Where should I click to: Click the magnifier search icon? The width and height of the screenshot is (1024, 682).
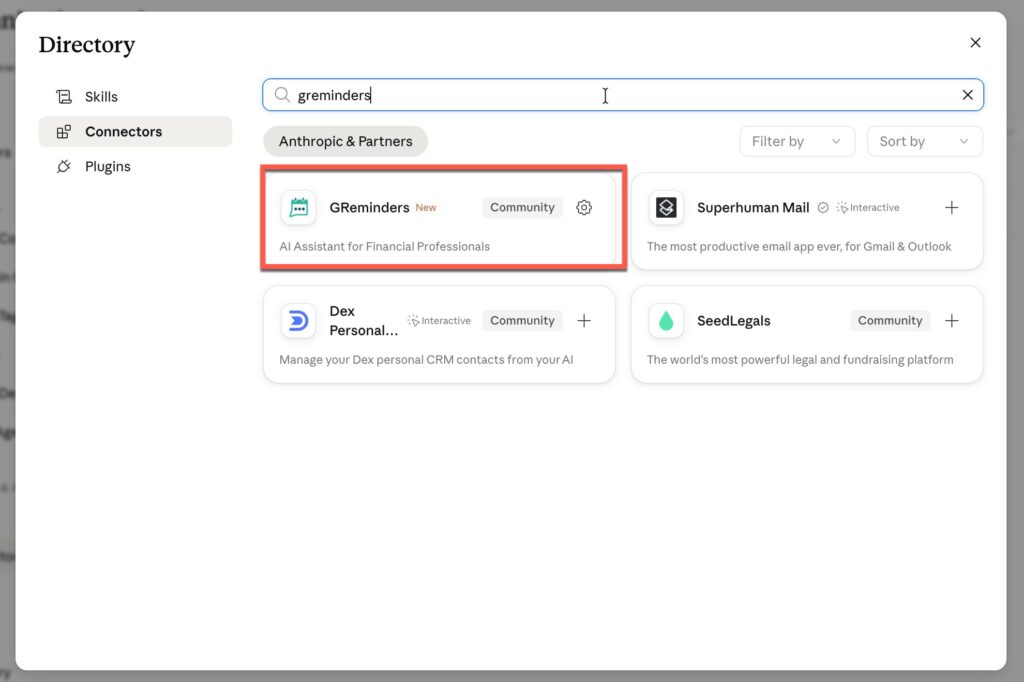click(282, 95)
